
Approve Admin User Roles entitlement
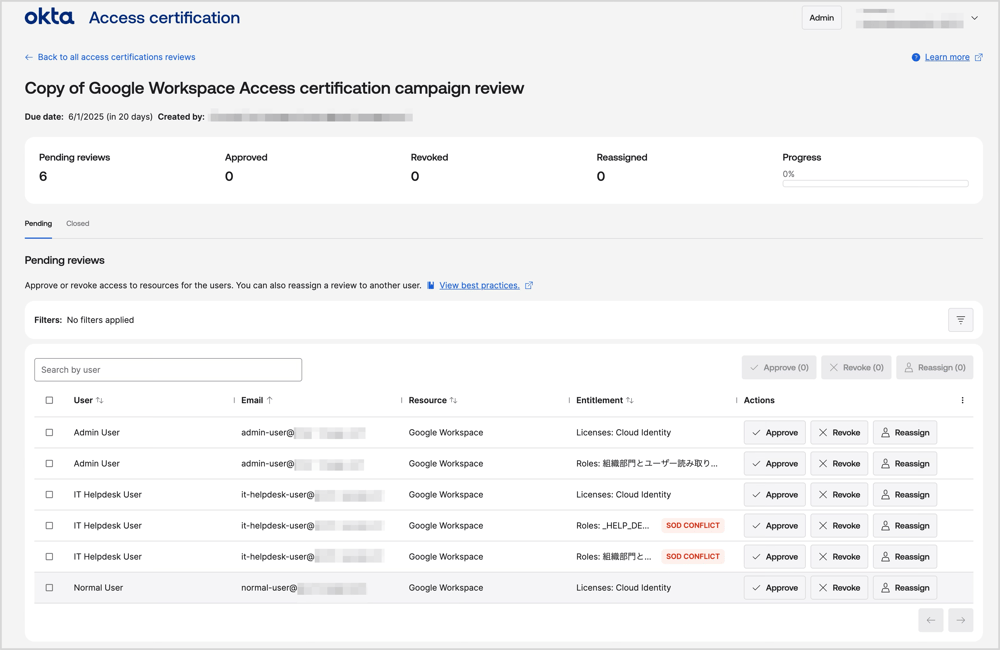pyautogui.click(x=774, y=464)
